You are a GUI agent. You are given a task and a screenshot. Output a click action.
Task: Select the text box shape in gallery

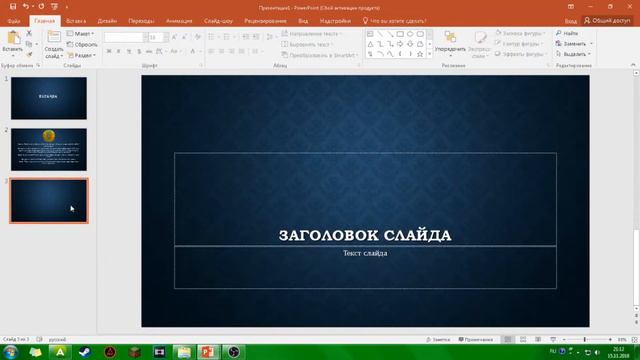(x=370, y=34)
